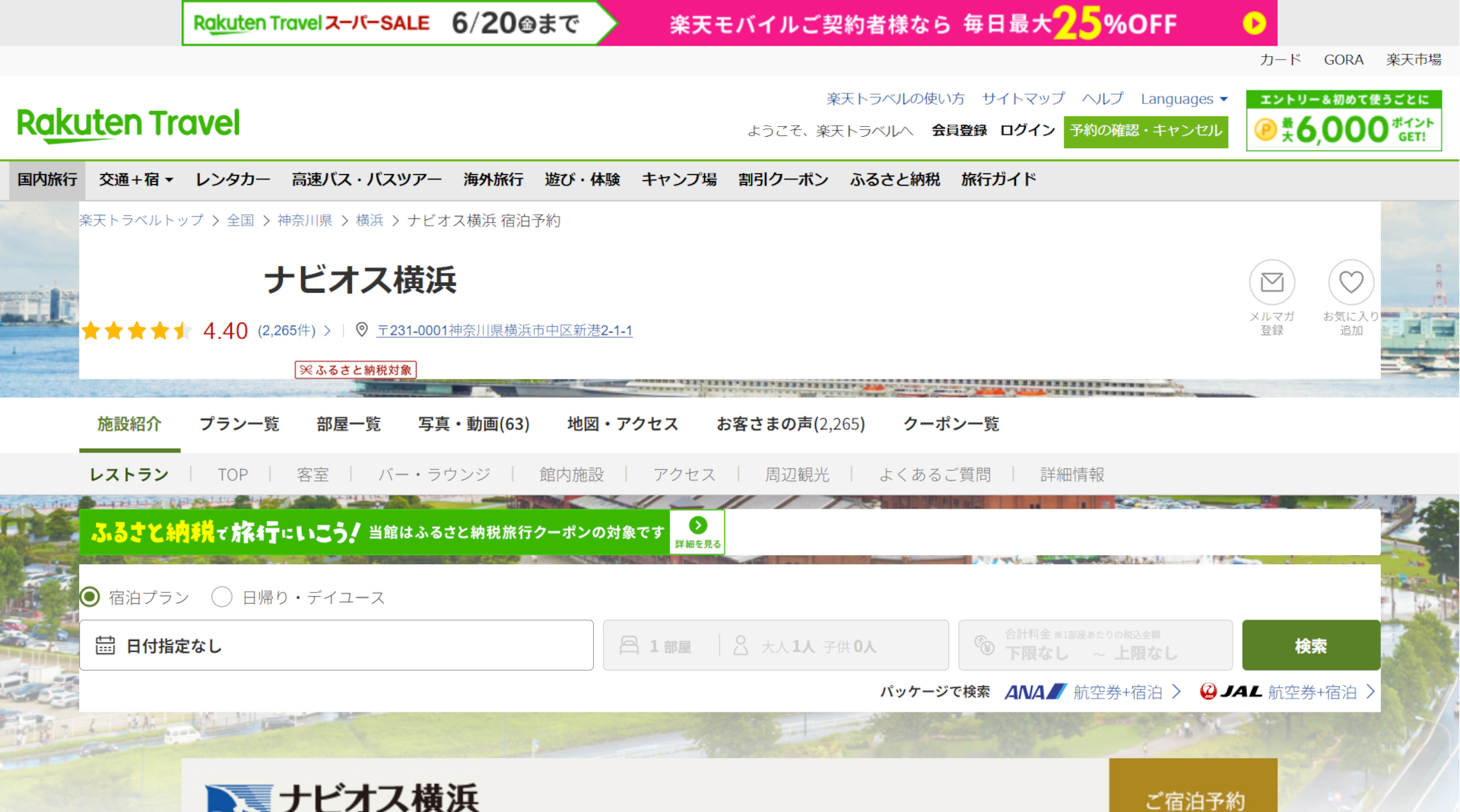
Task: Click the calendar icon in the date field
Action: 106,645
